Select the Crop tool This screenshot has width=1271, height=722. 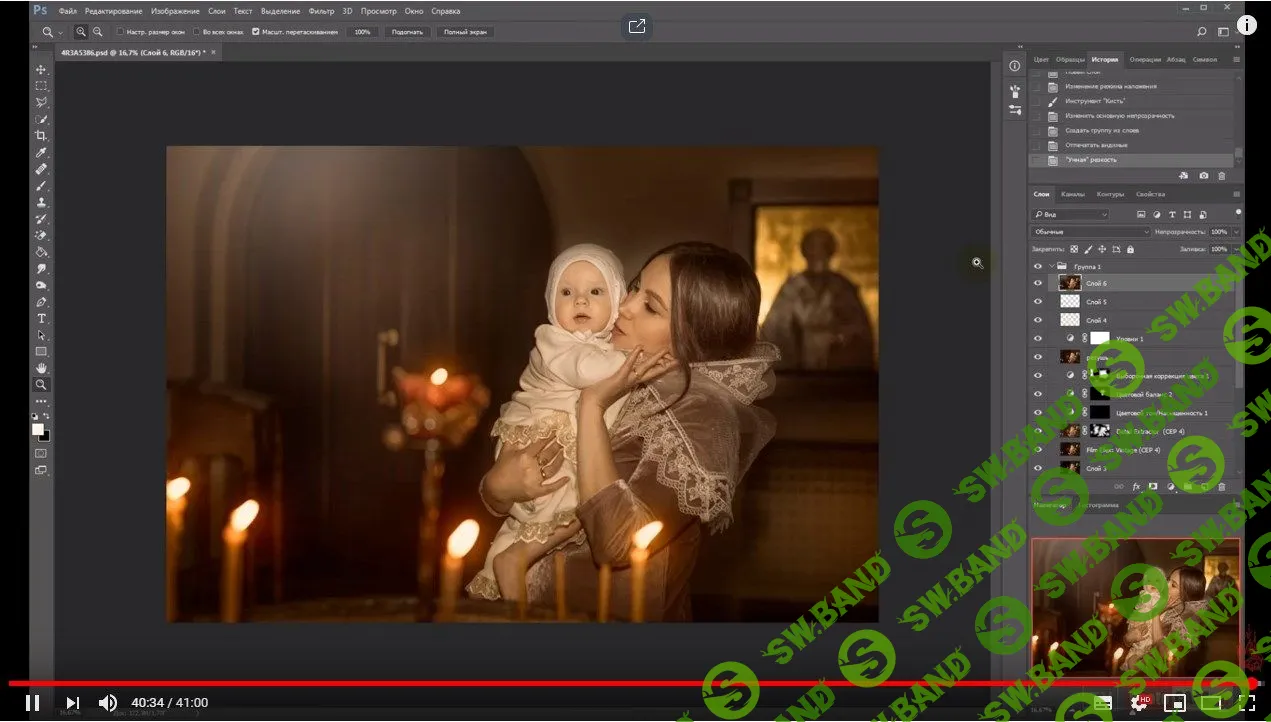coord(41,136)
